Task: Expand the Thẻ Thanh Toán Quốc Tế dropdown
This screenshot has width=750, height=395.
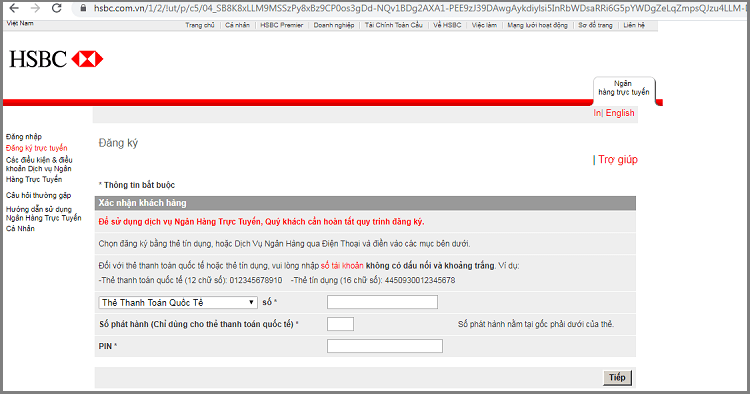Action: tap(178, 302)
